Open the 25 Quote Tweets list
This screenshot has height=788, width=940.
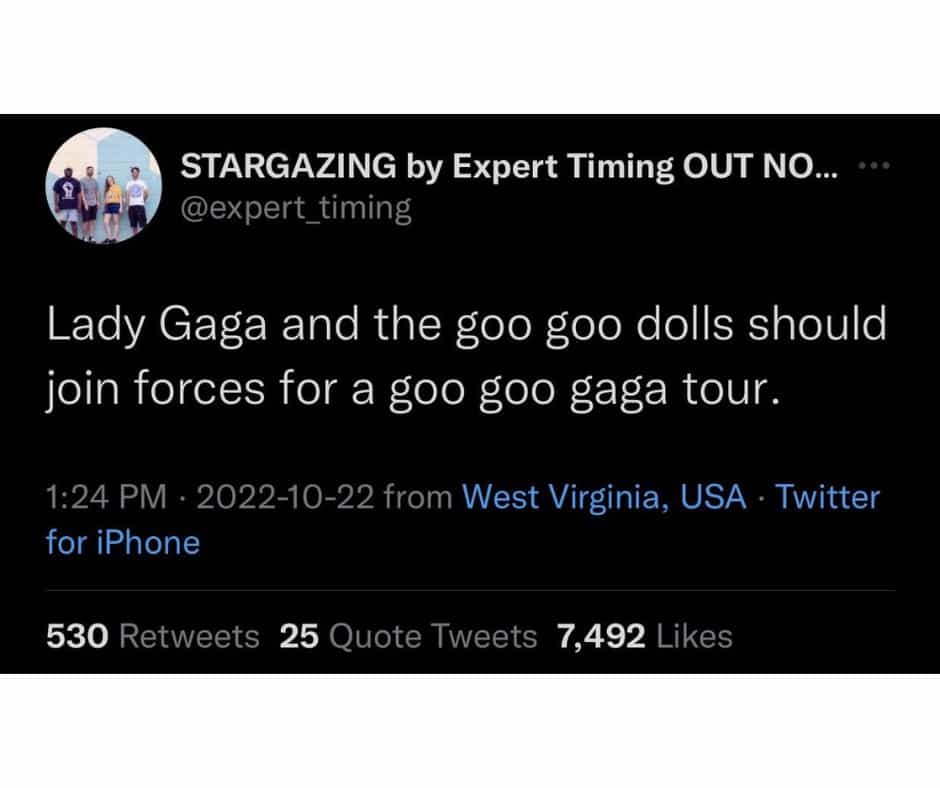click(x=408, y=636)
